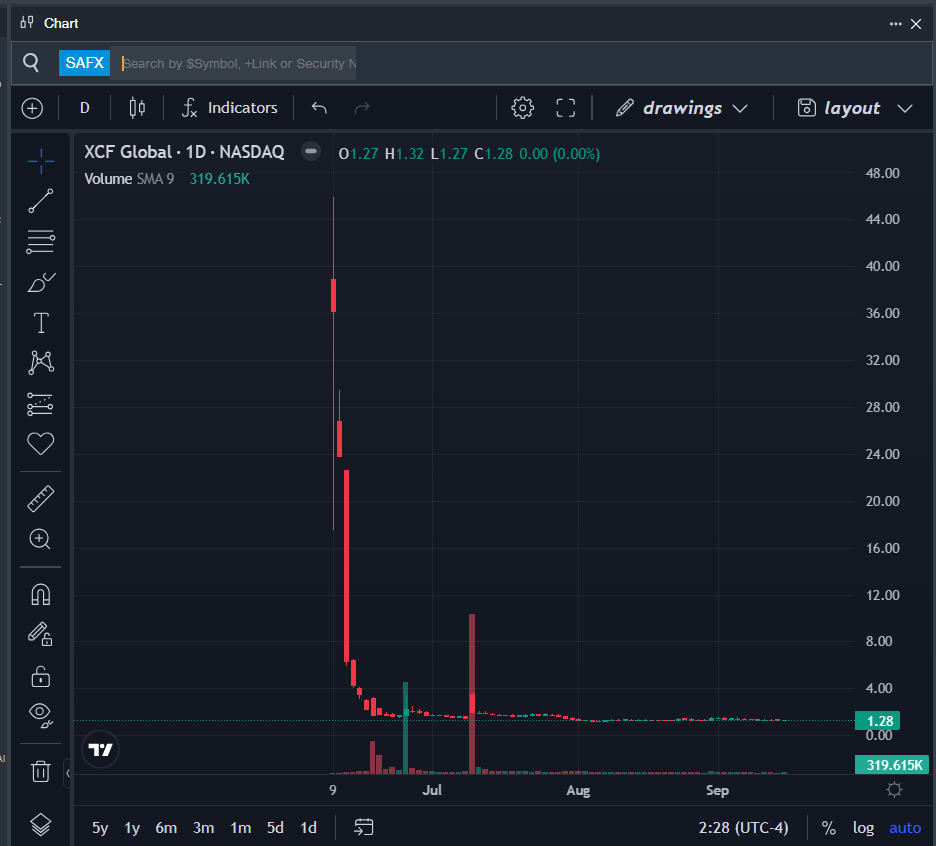The width and height of the screenshot is (936, 846).
Task: Click the zoom in magnifier tool
Action: coord(40,539)
